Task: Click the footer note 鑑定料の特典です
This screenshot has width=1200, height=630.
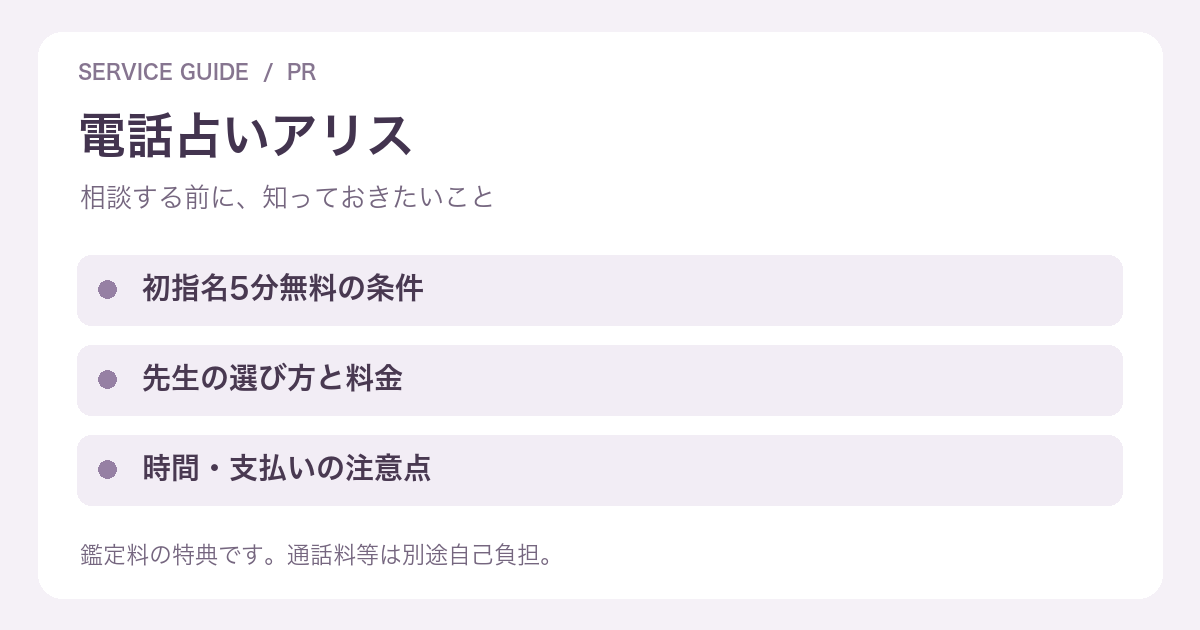Action: pos(171,554)
